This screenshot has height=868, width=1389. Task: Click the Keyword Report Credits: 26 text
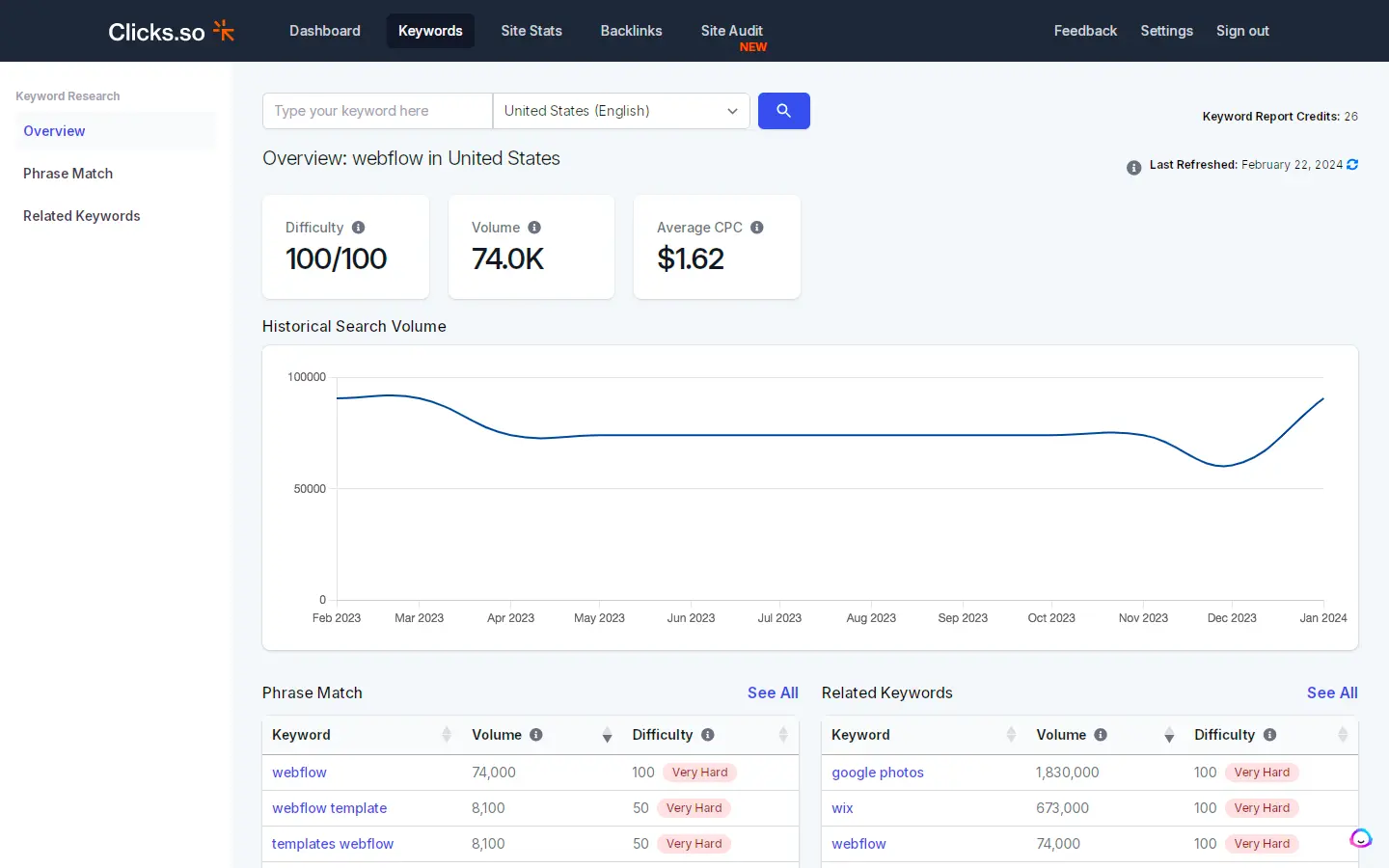[1280, 117]
